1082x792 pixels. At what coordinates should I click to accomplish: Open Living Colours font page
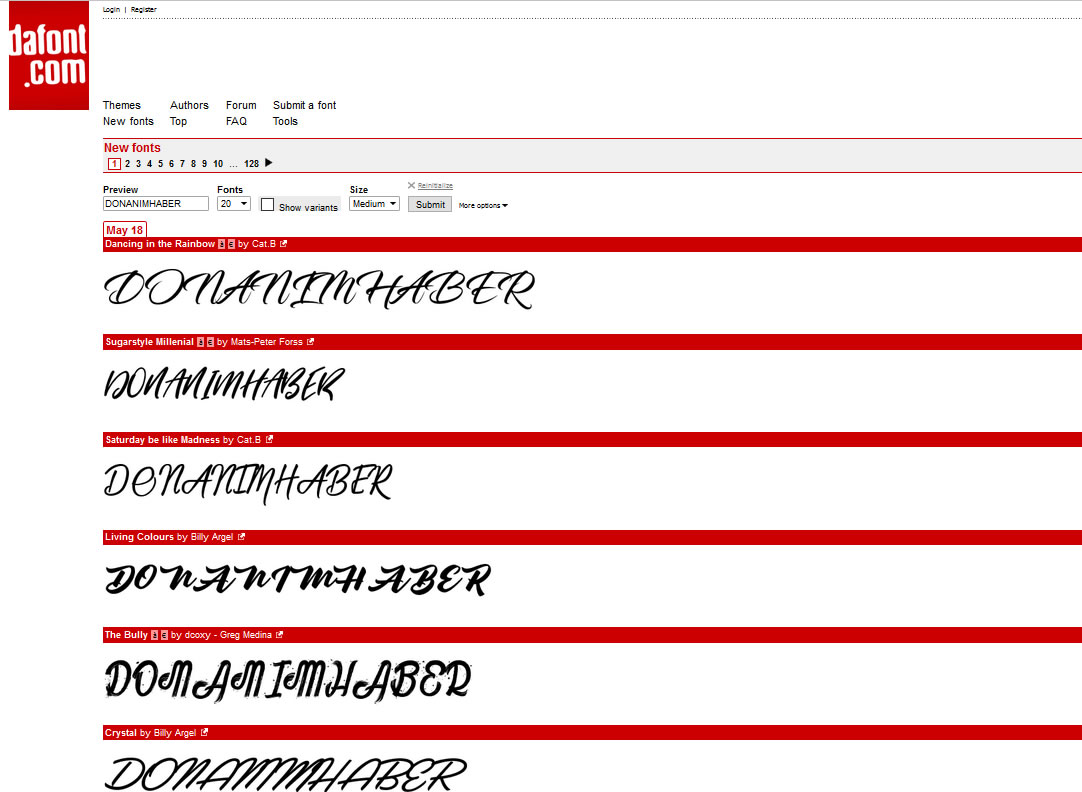[139, 537]
